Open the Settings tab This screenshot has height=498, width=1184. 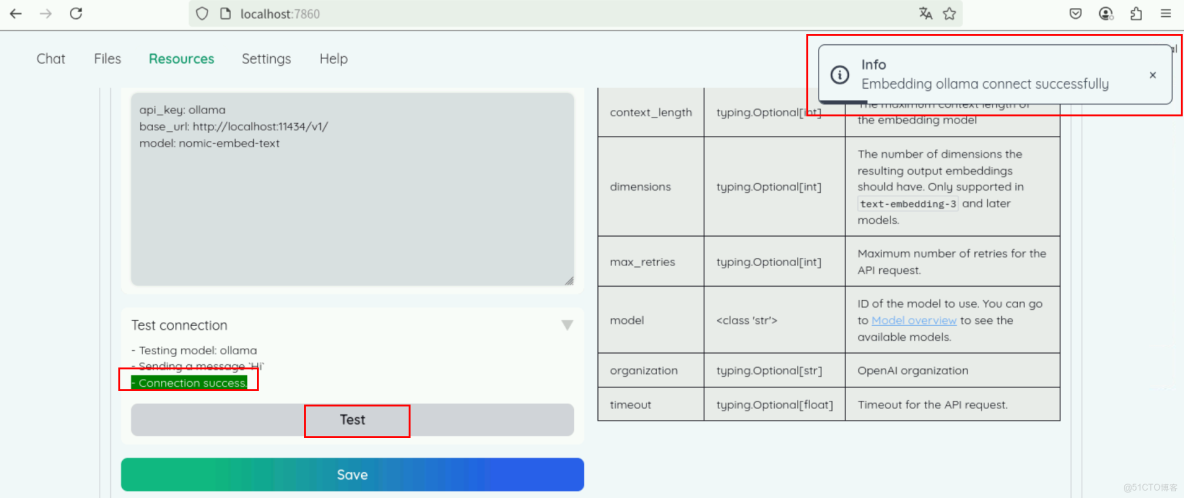(x=266, y=59)
